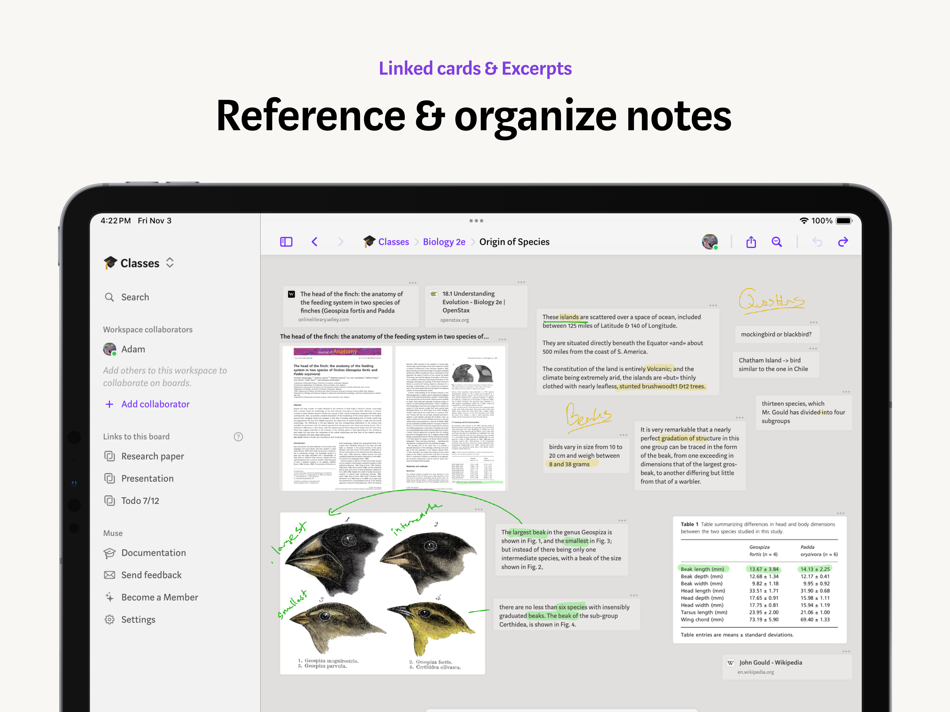Toggle the sidebar panel icon
The image size is (950, 712).
pos(286,242)
